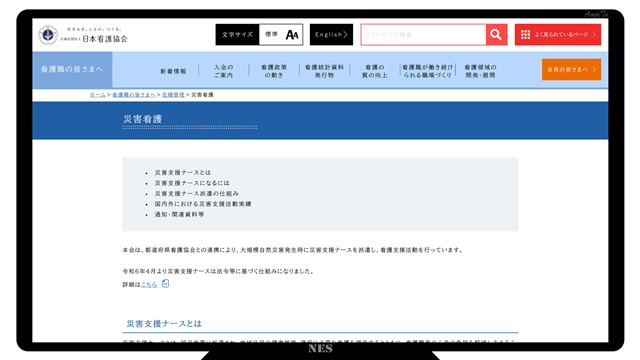
Task: Open the 看護領域の開発・展開 menu item
Action: [x=480, y=71]
